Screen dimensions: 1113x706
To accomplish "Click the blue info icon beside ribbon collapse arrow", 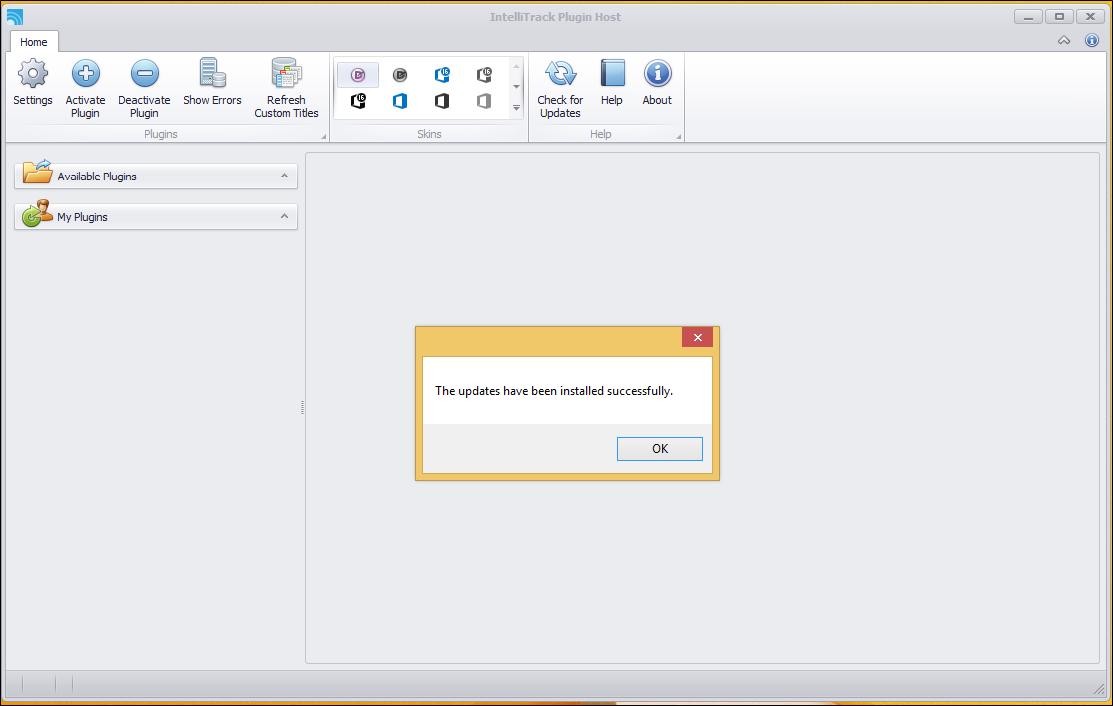I will [1092, 40].
